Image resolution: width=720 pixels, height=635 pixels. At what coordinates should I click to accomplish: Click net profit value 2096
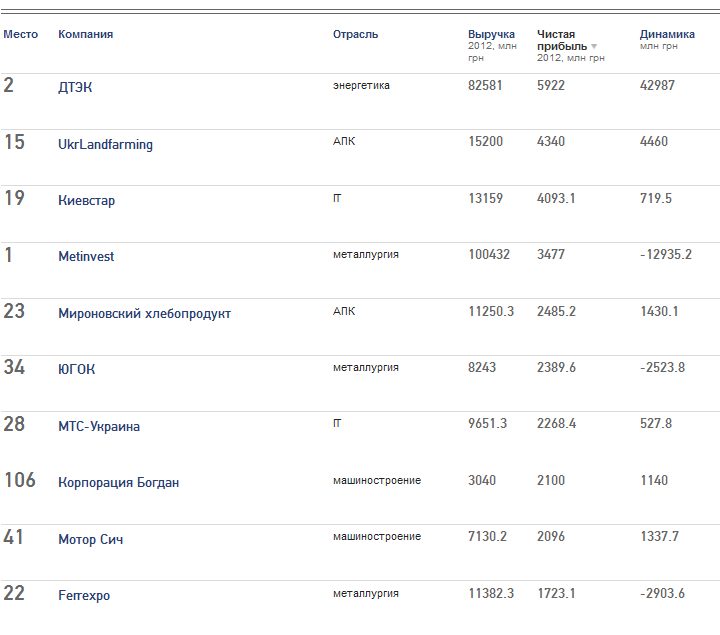(551, 536)
